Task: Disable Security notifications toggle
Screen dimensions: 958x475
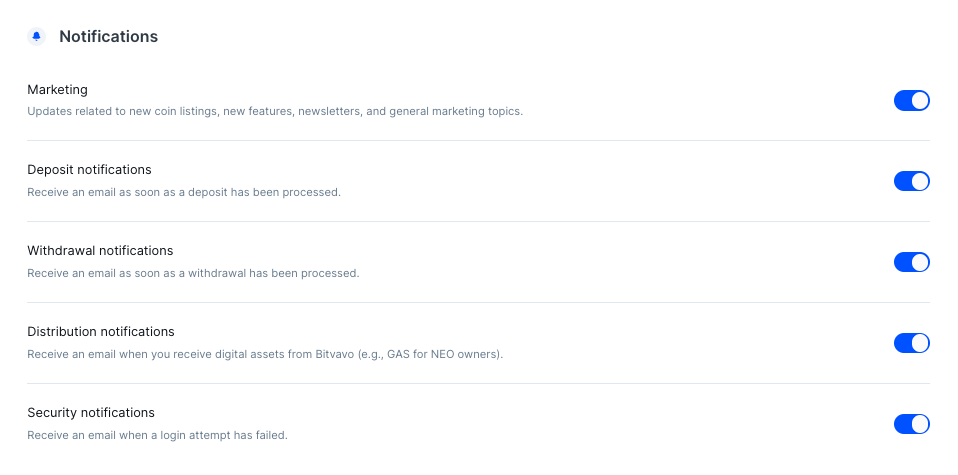Action: (x=912, y=424)
